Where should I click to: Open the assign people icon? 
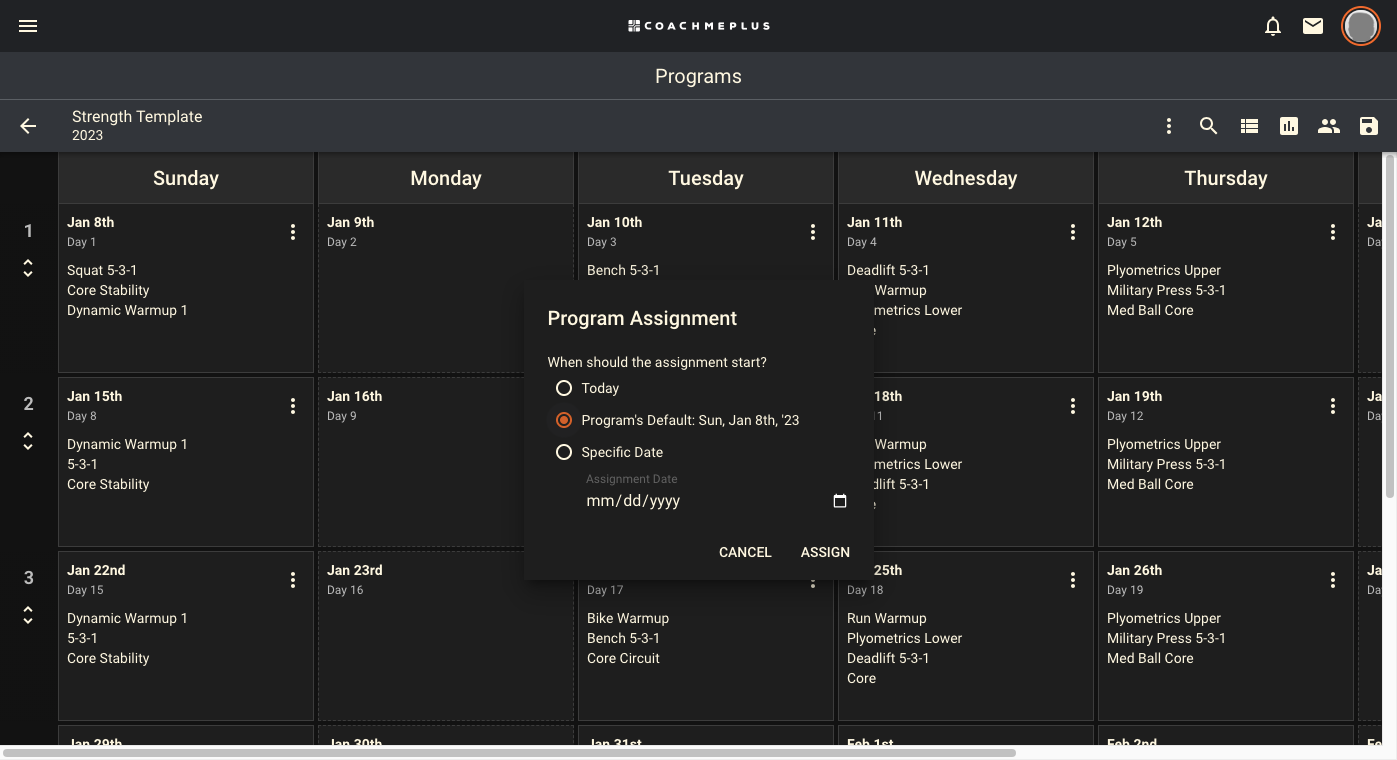[1329, 126]
